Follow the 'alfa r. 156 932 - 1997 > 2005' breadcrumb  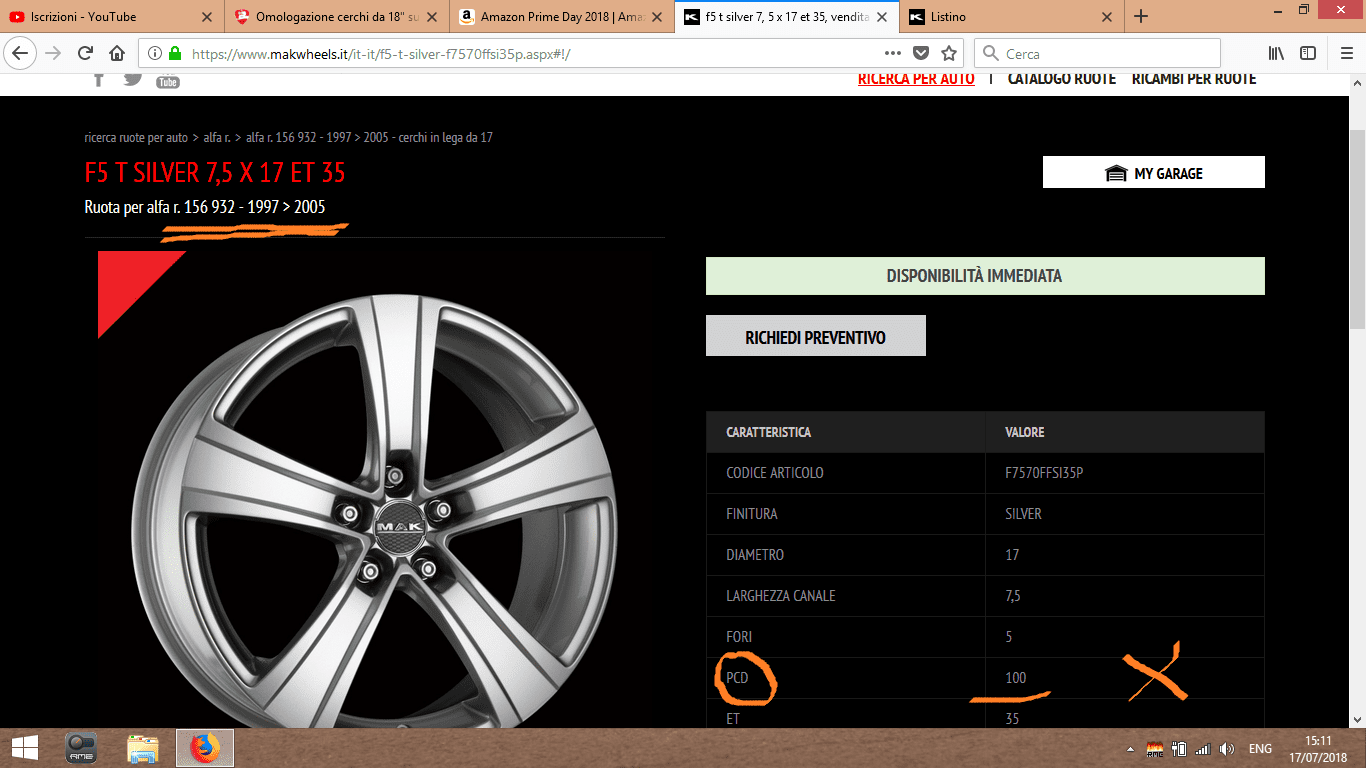click(317, 137)
